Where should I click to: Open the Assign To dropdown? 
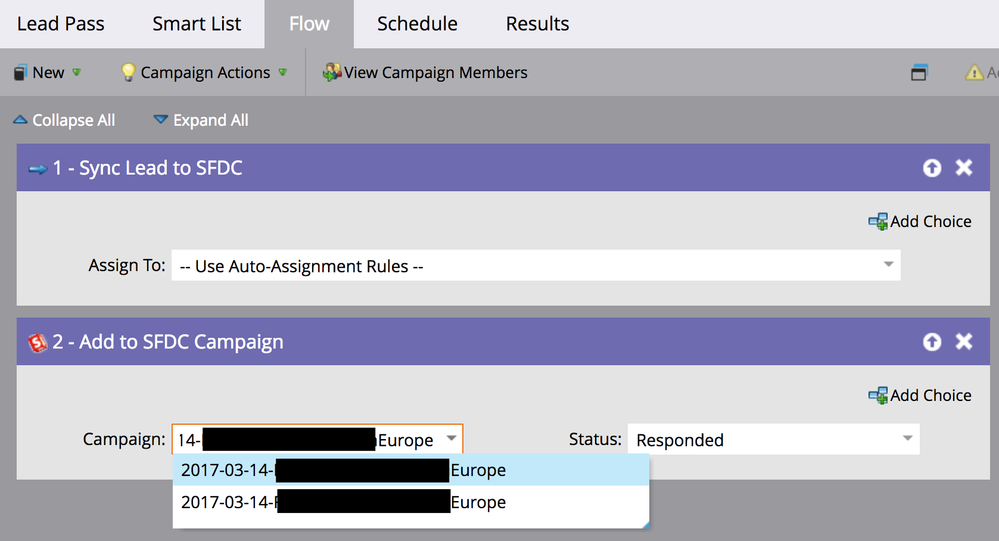[x=536, y=265]
